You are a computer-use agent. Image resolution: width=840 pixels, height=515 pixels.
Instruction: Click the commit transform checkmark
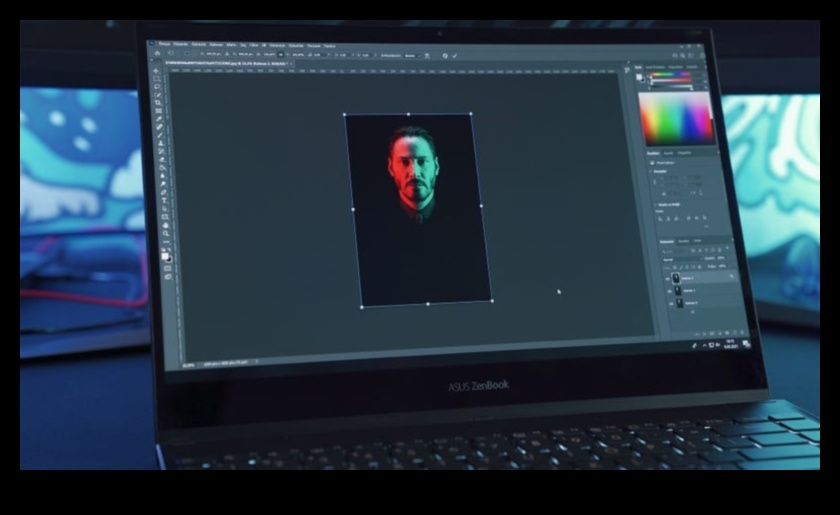coord(456,55)
